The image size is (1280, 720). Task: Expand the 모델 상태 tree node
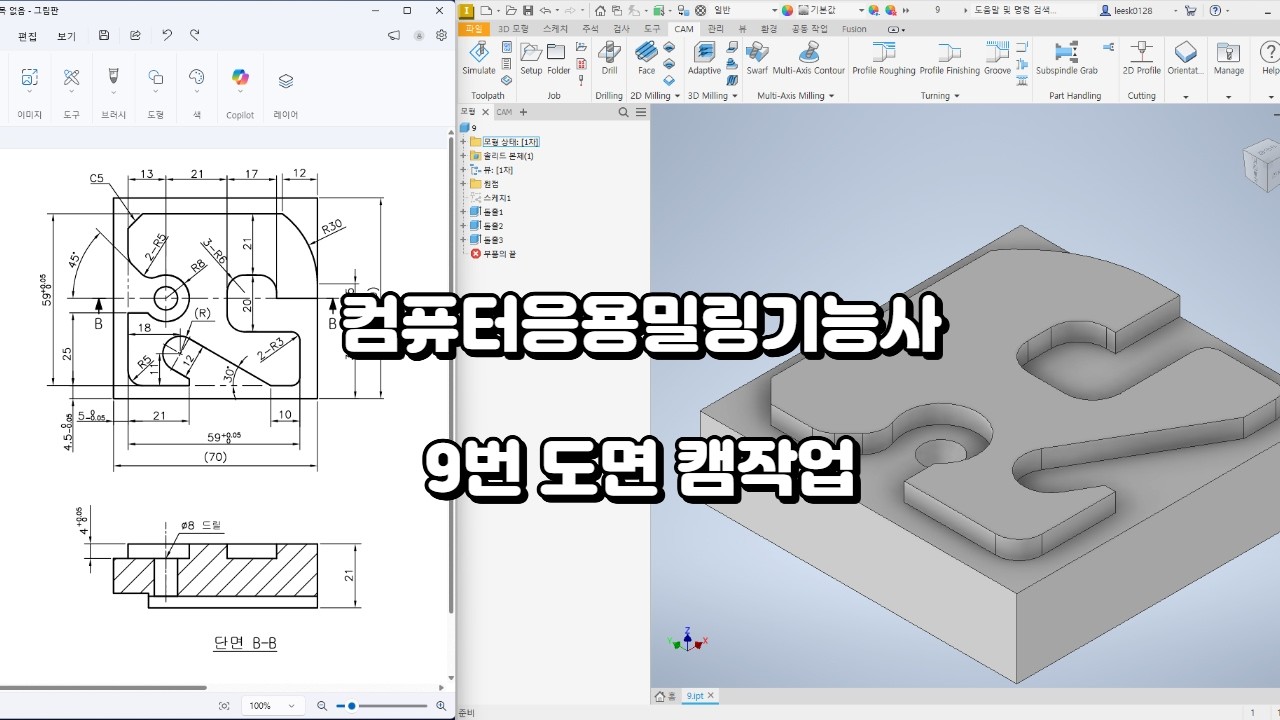tap(464, 142)
